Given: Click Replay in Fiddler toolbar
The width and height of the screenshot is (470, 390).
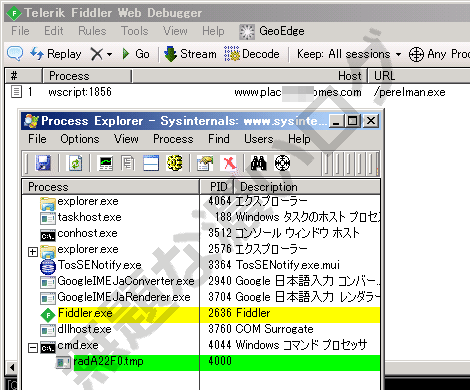Looking at the screenshot, I should (x=56, y=54).
